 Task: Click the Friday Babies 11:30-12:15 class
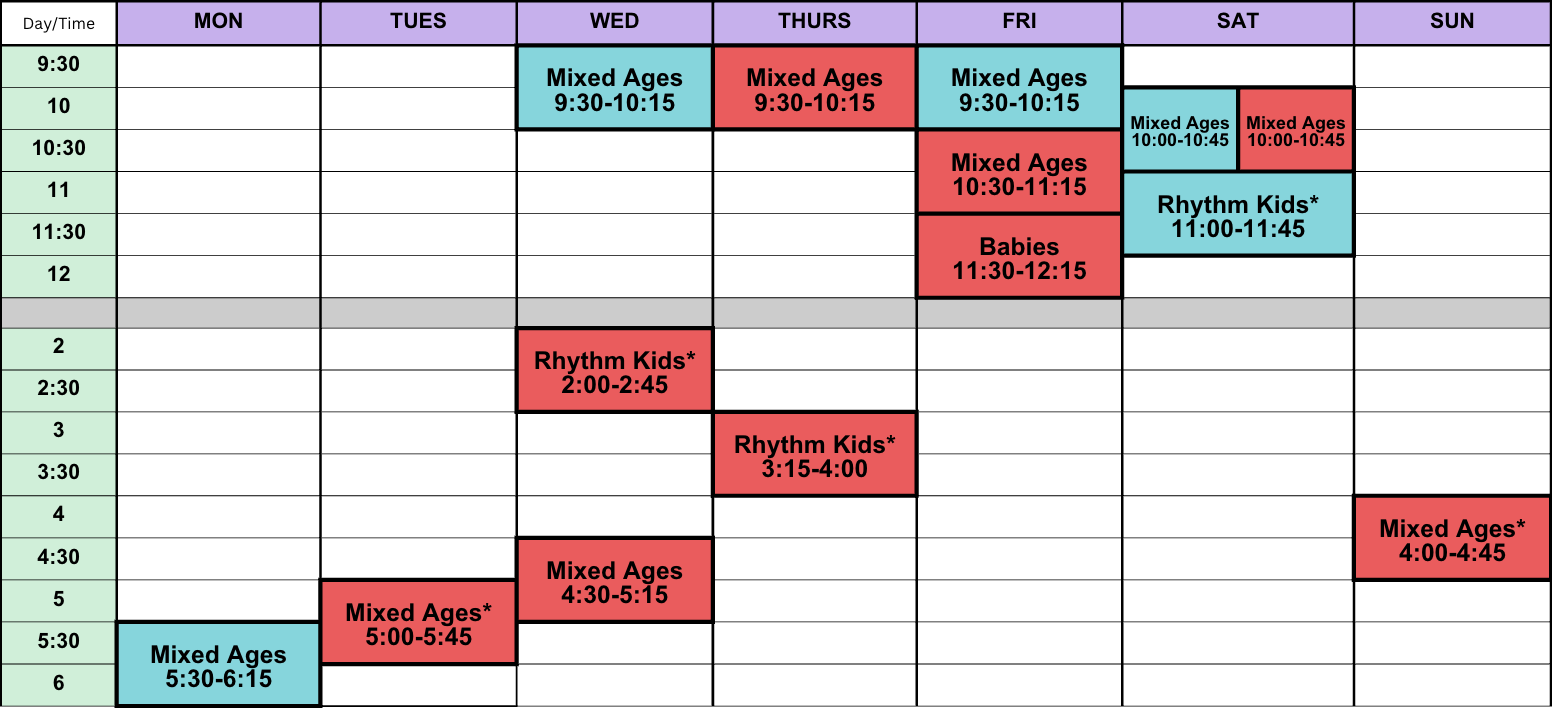[1019, 256]
